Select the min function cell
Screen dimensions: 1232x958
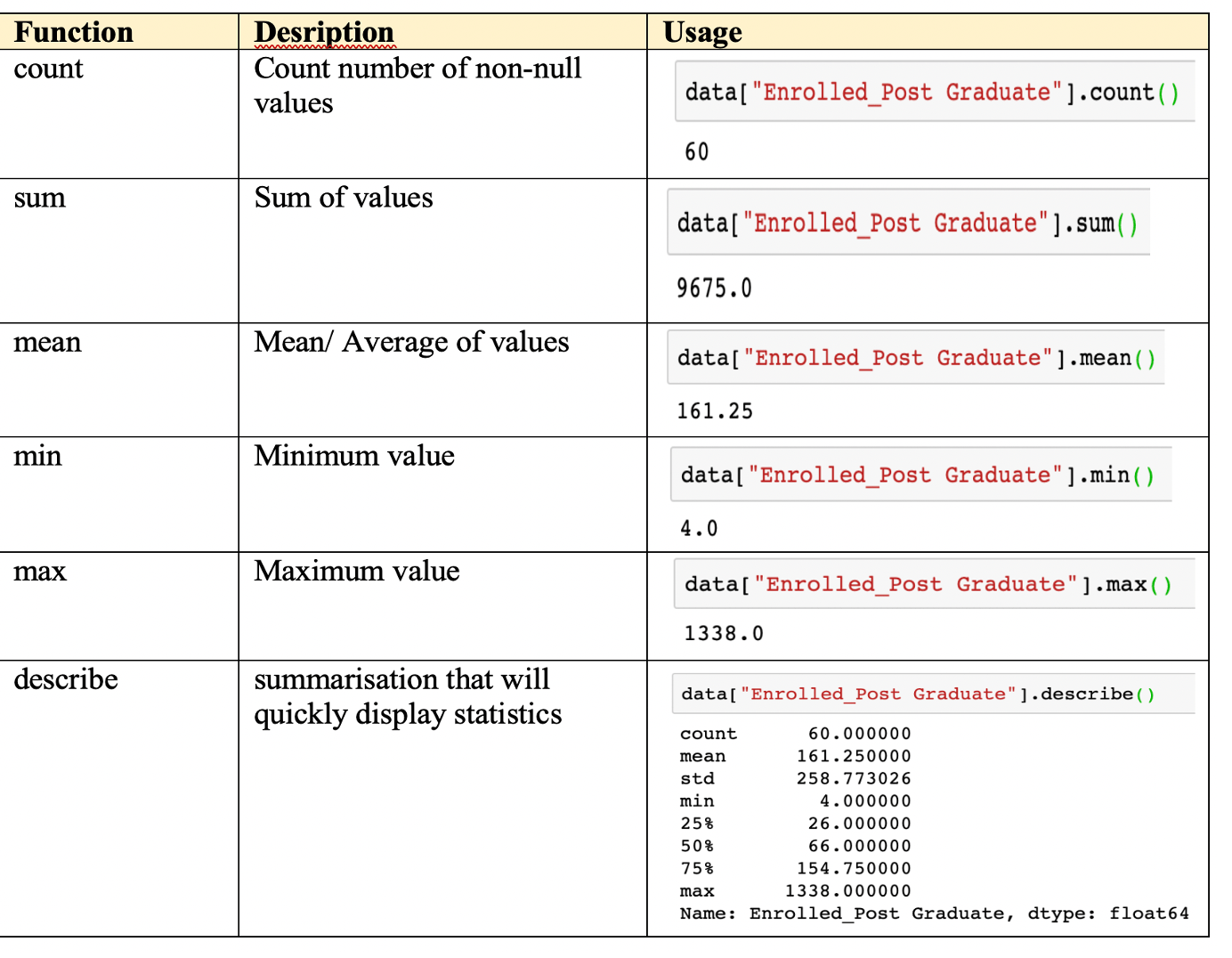point(36,456)
